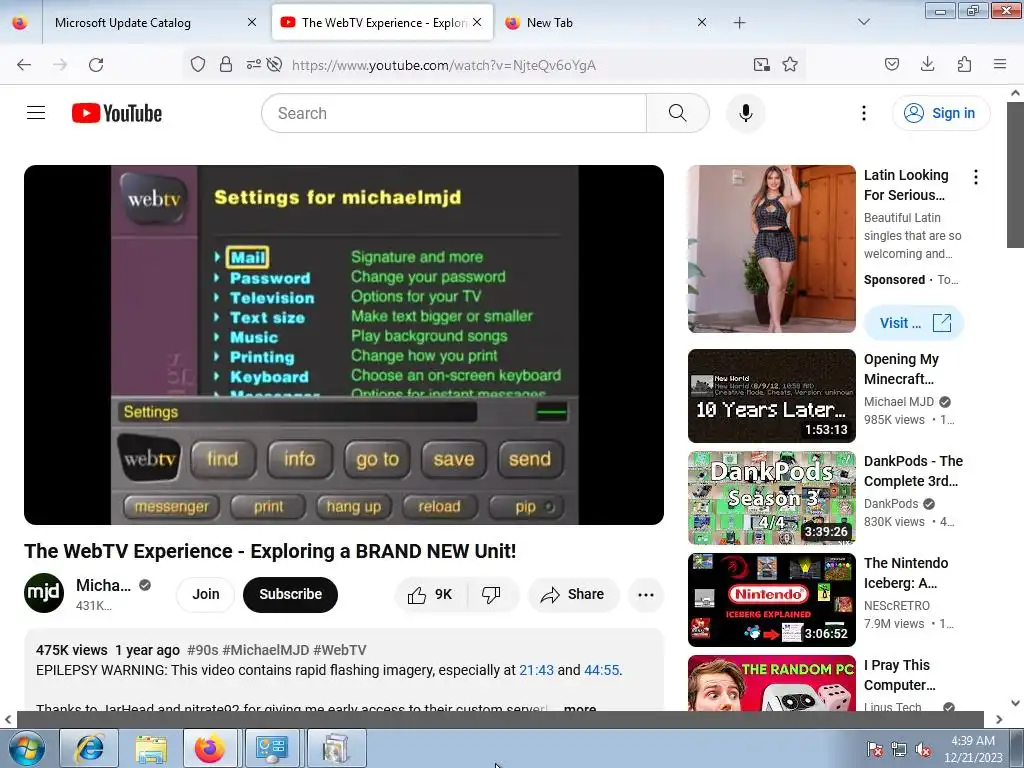Sign in to YouTube
The height and width of the screenshot is (768, 1024).
941,113
